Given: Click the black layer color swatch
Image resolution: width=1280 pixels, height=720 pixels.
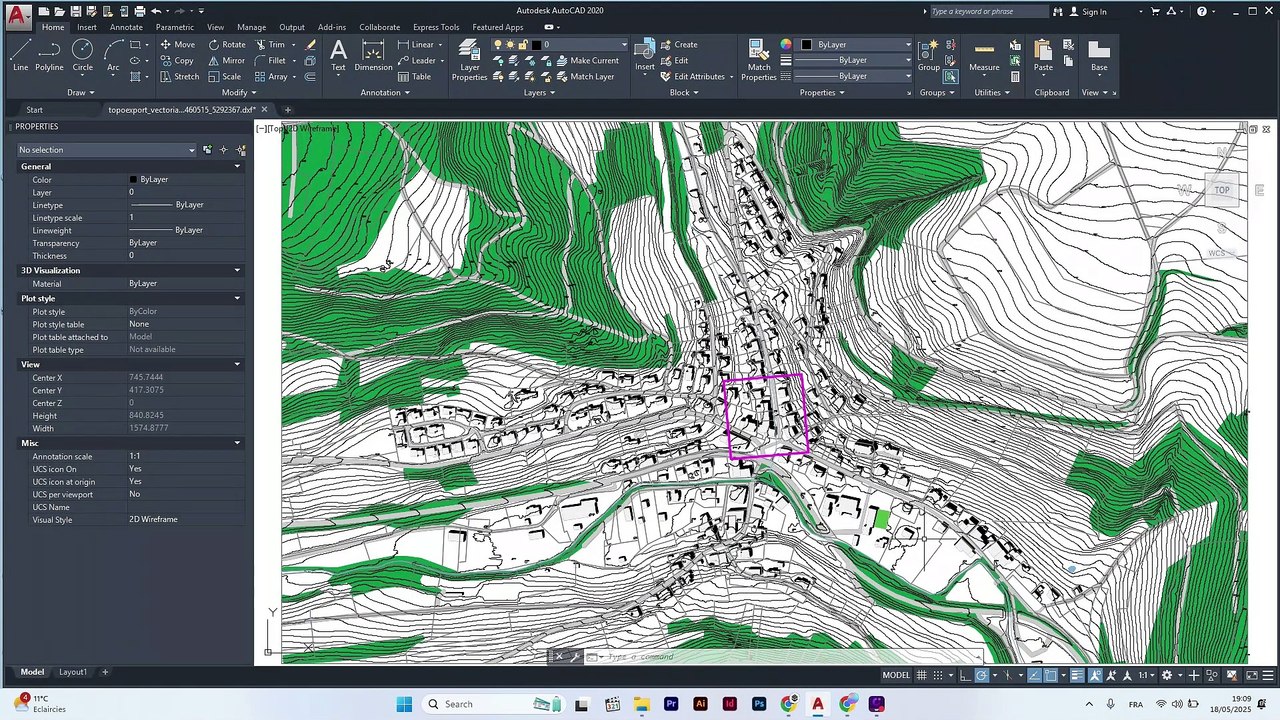Looking at the screenshot, I should pos(536,45).
